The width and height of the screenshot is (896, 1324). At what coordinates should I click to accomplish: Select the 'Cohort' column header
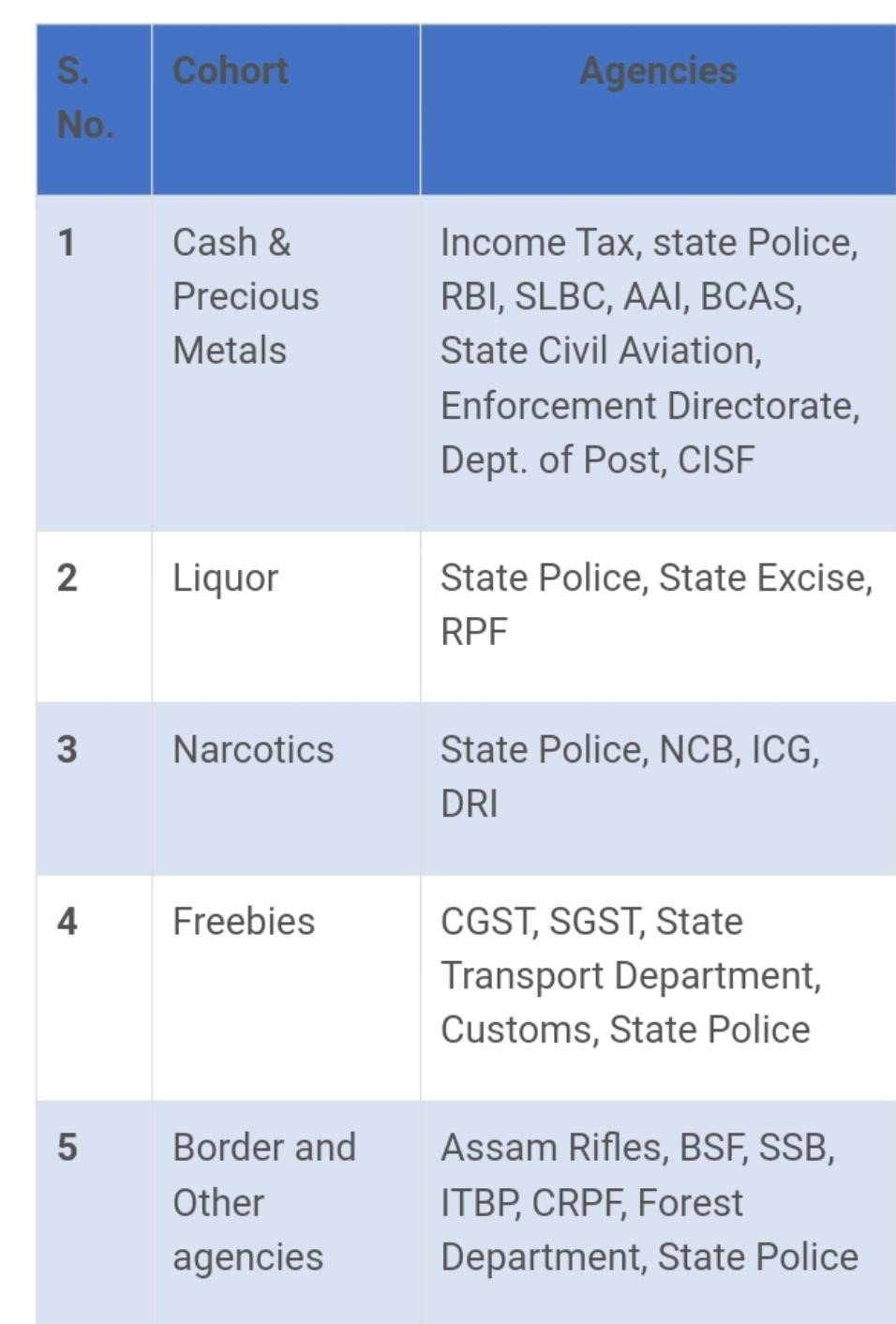[231, 71]
